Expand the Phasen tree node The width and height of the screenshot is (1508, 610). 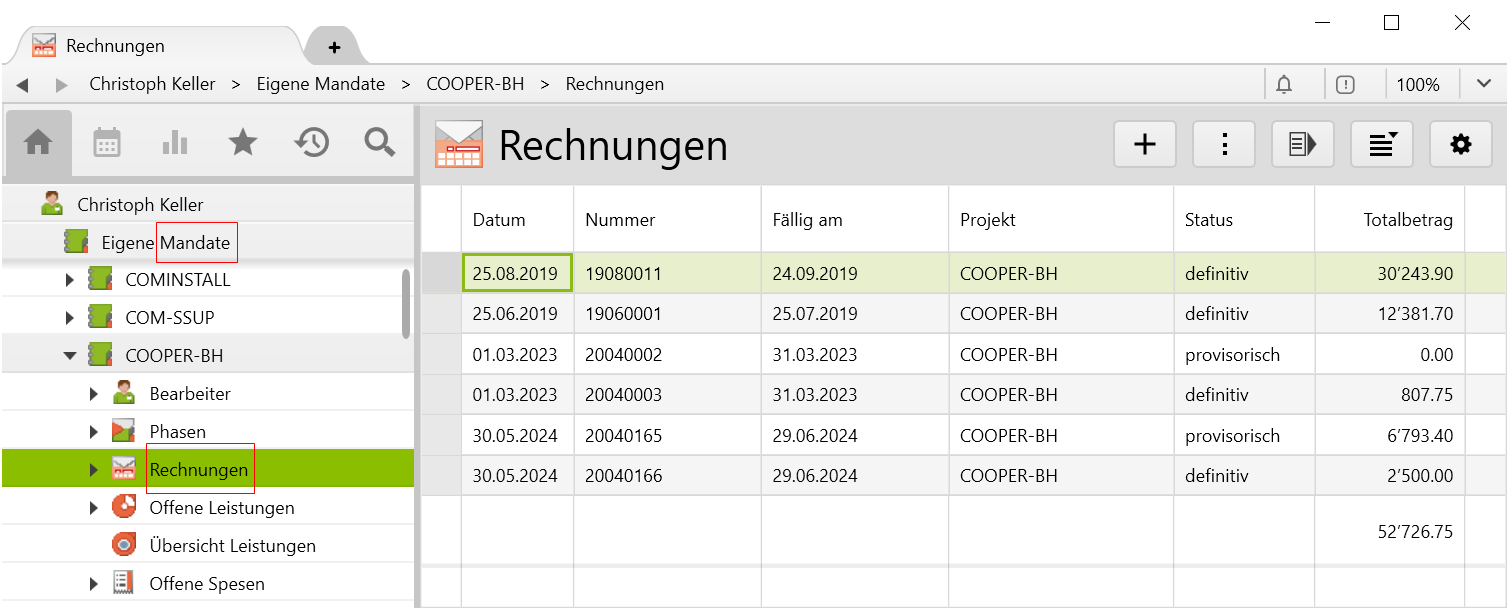coord(93,432)
